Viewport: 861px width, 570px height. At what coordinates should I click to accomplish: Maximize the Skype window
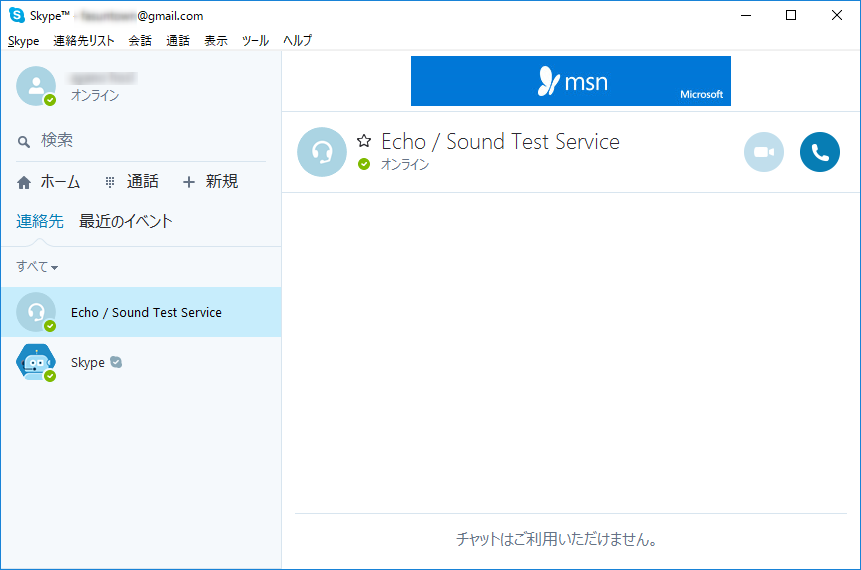point(791,15)
